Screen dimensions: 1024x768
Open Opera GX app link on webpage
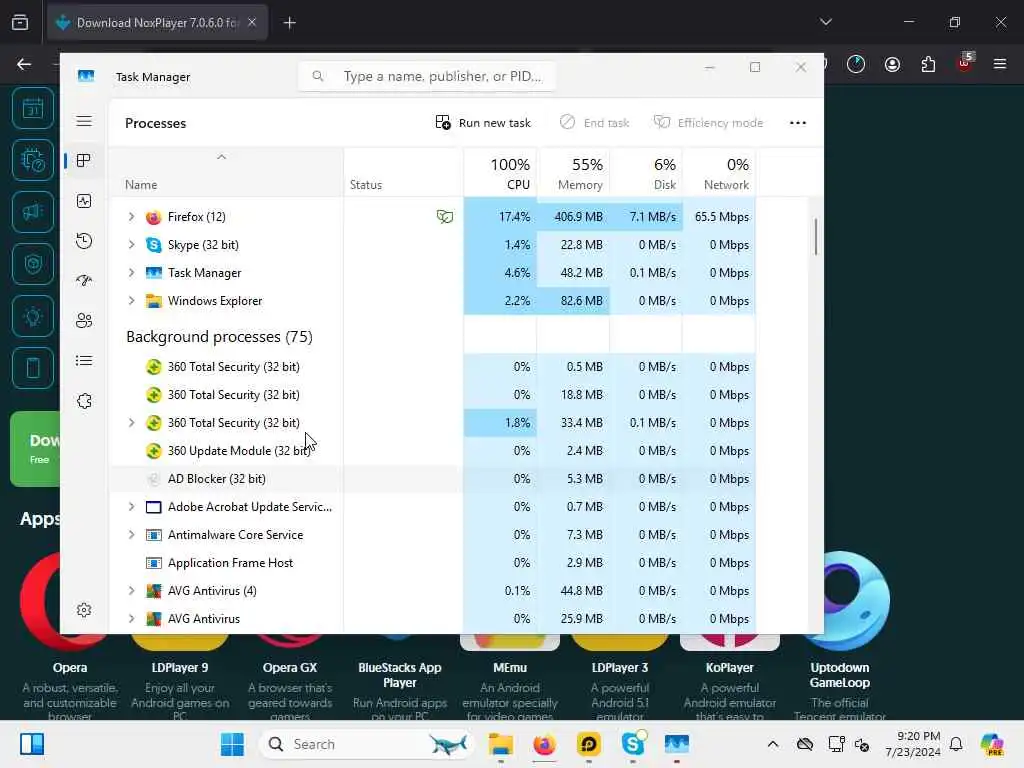(290, 668)
